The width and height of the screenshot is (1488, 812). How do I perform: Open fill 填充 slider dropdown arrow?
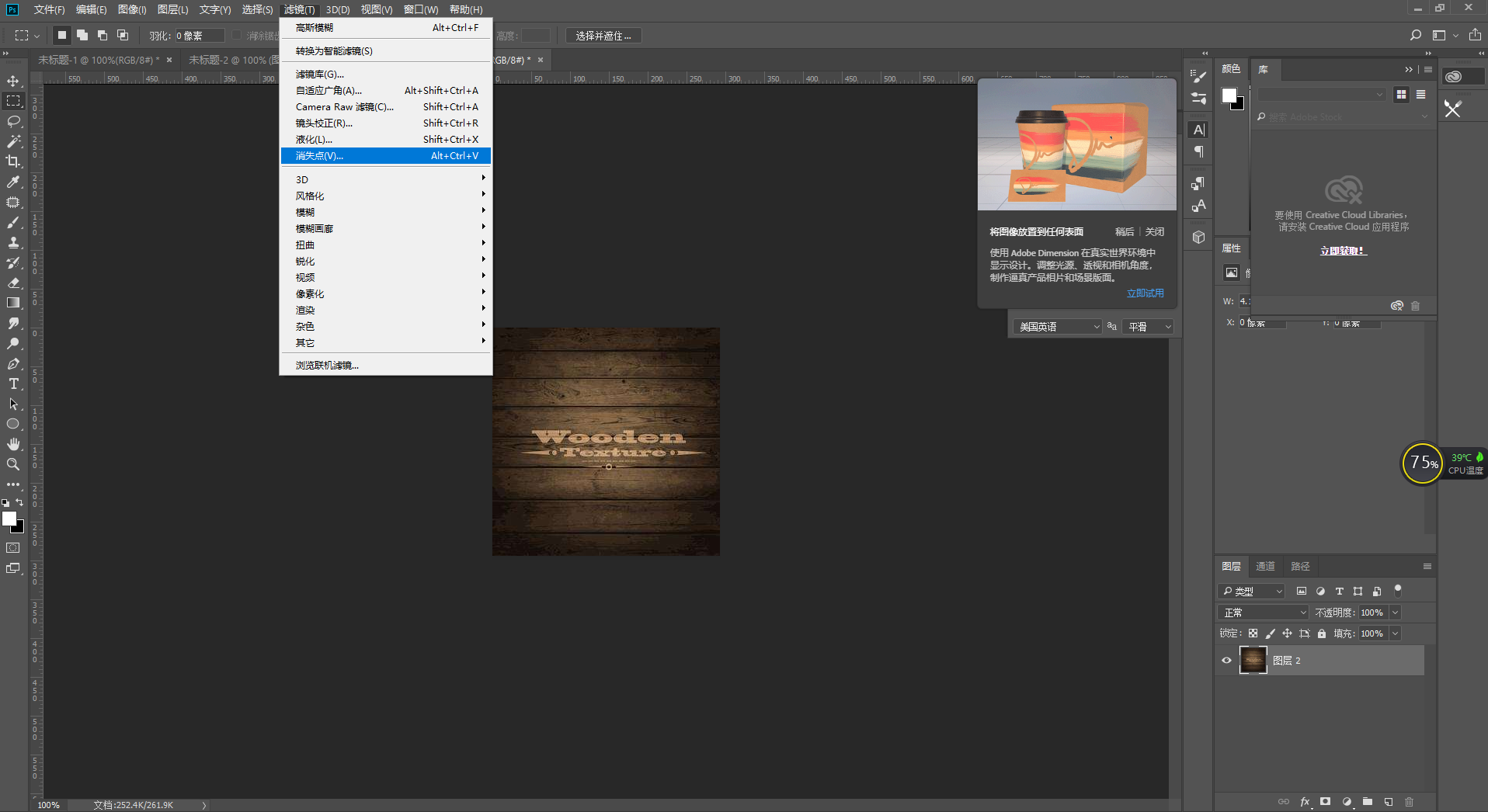[x=1395, y=633]
